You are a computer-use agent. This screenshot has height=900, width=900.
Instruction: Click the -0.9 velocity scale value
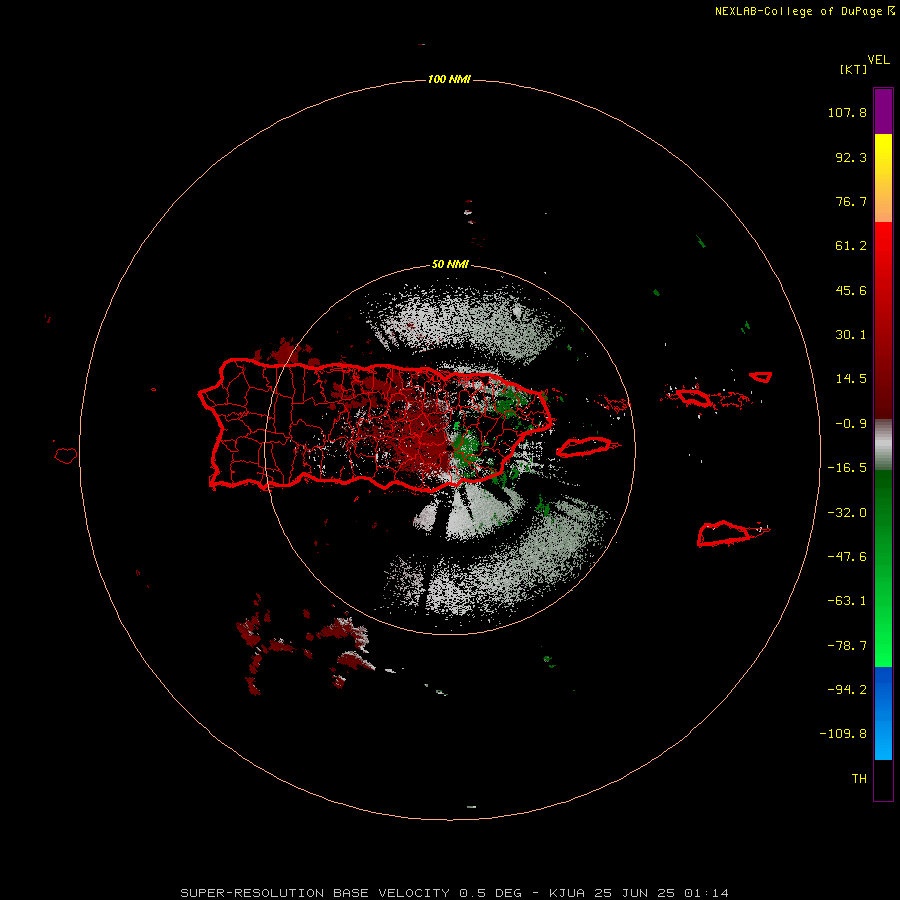click(x=851, y=424)
